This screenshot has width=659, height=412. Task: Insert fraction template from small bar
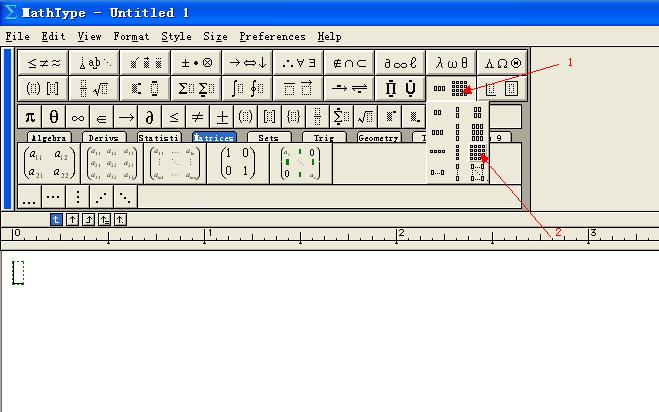(x=317, y=117)
